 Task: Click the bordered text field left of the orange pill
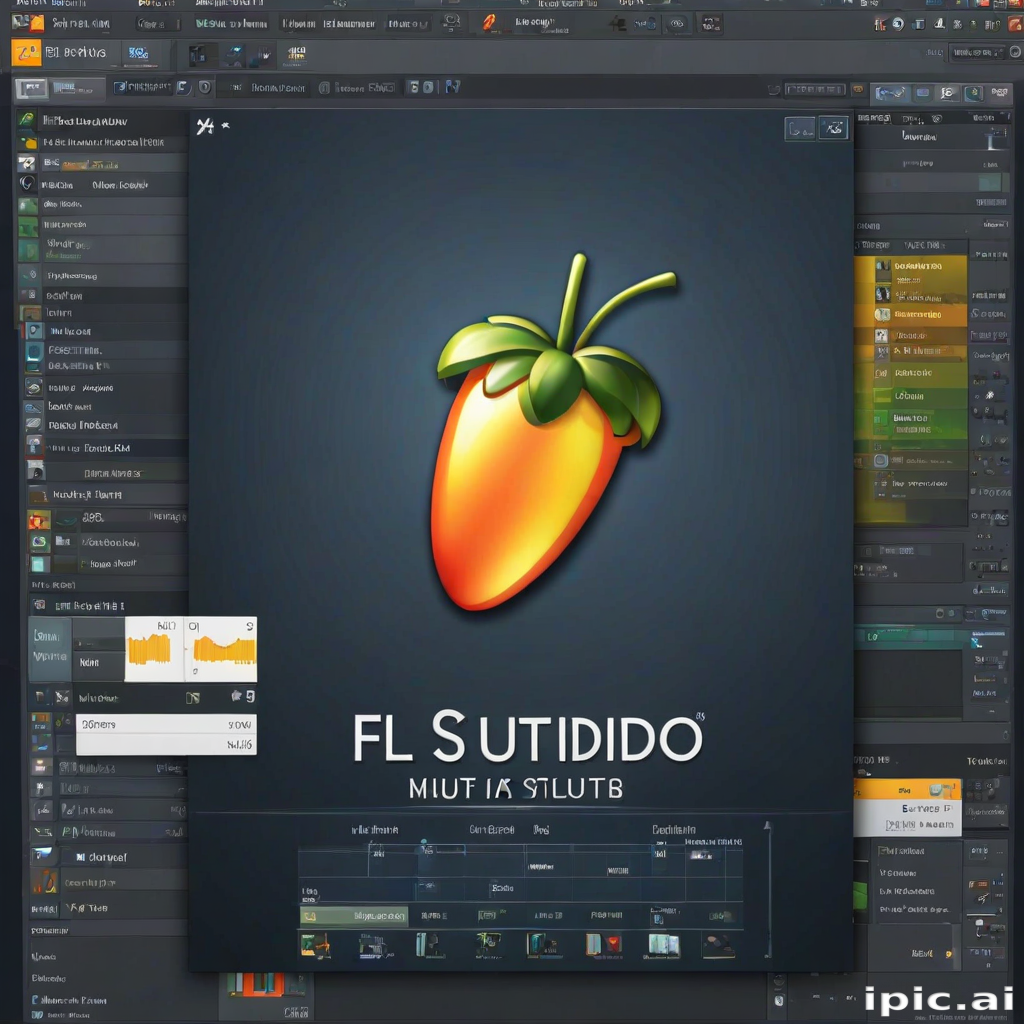click(x=814, y=89)
